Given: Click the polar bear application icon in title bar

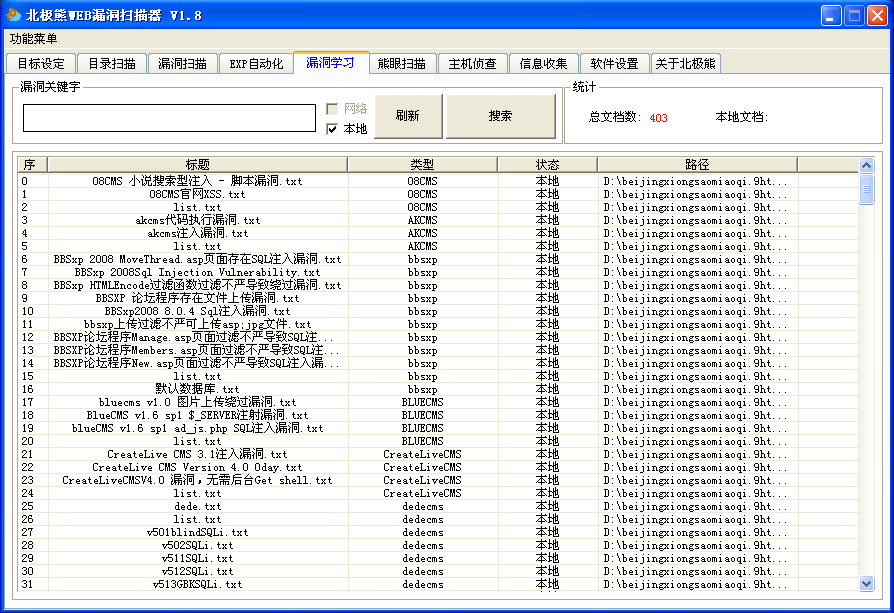Looking at the screenshot, I should (13, 12).
